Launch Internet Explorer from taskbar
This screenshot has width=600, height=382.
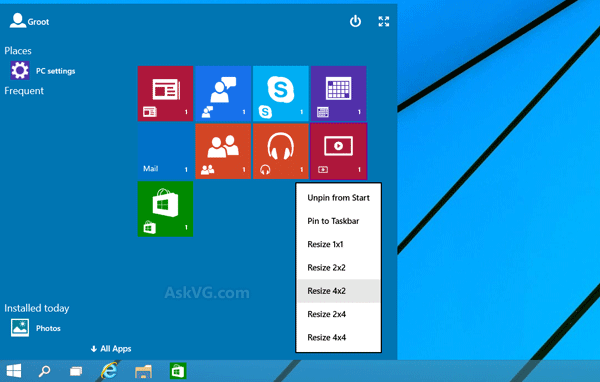pos(109,371)
